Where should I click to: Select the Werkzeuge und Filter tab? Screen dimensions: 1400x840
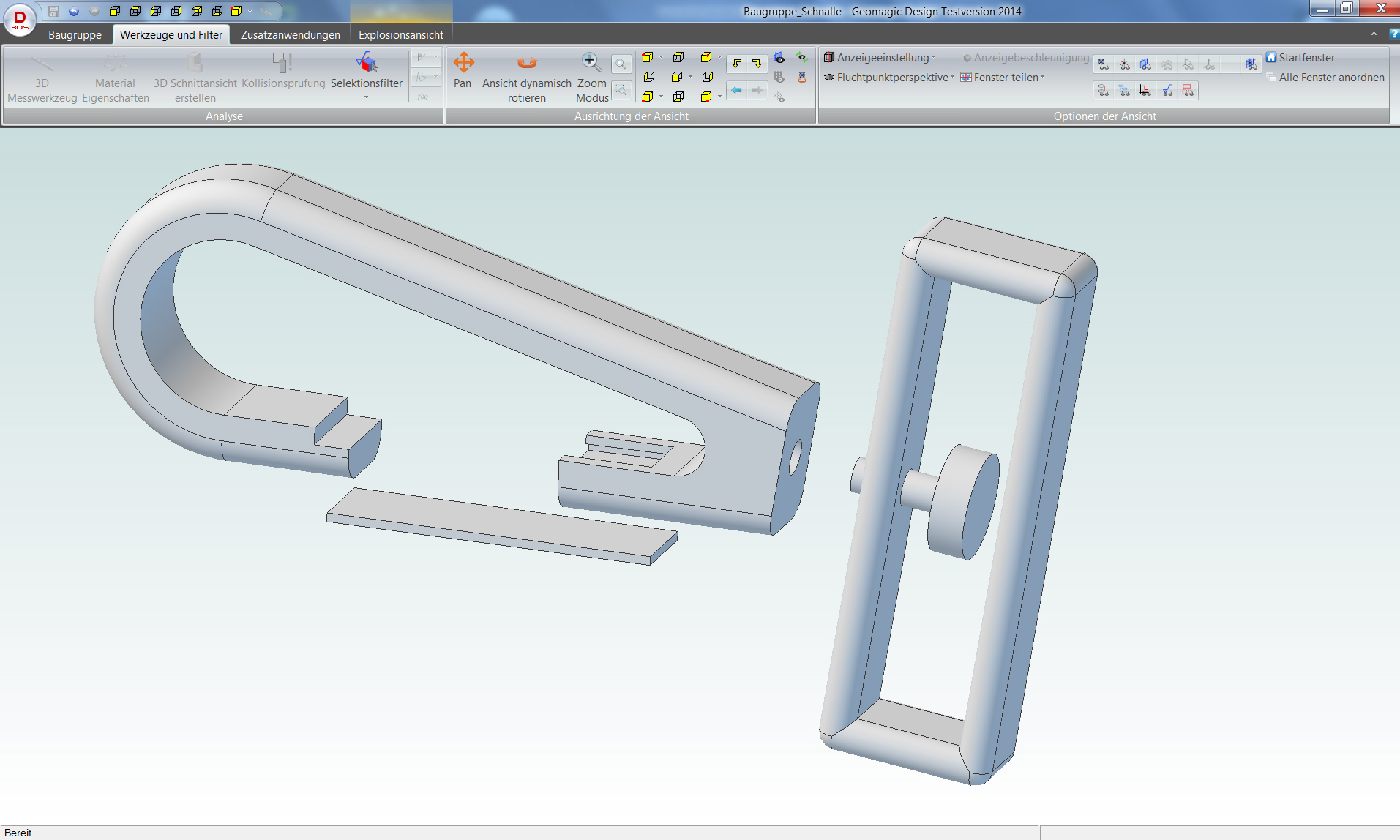tap(171, 34)
